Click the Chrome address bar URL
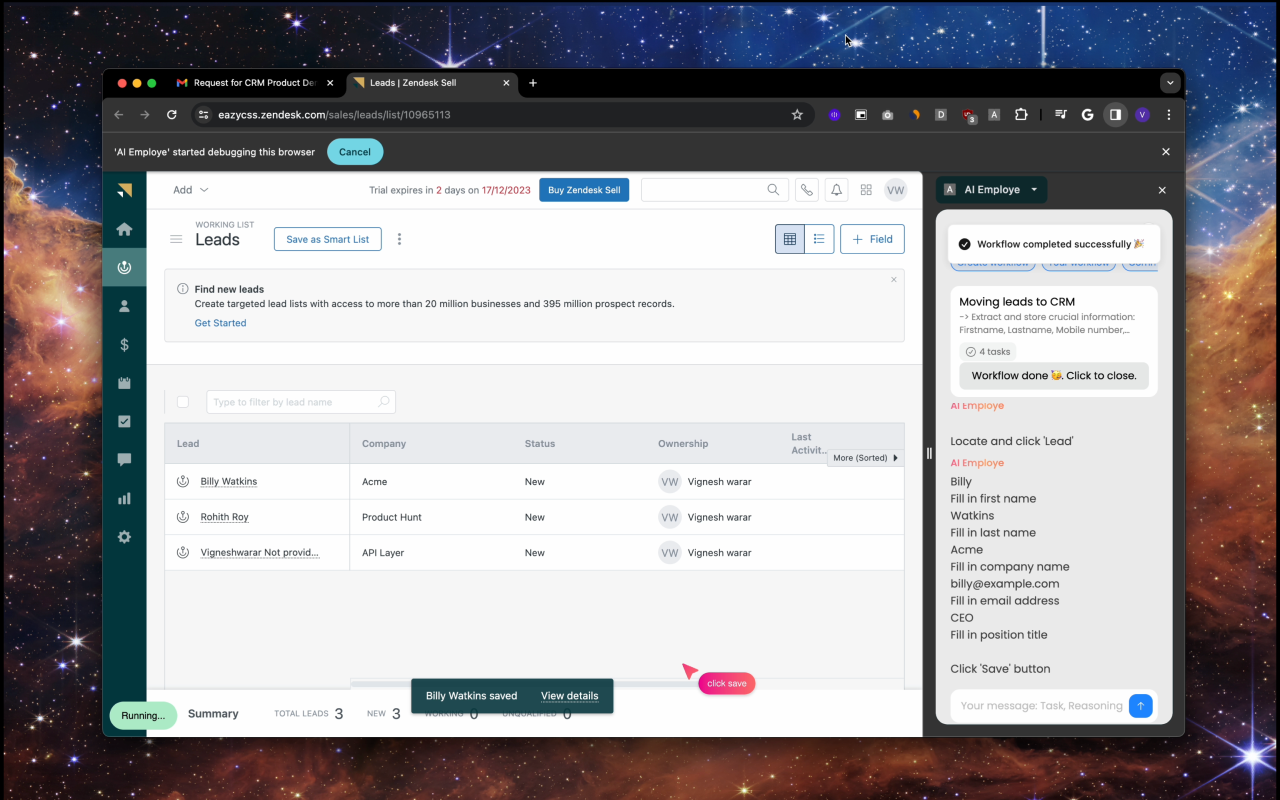The height and width of the screenshot is (800, 1280). 335,115
